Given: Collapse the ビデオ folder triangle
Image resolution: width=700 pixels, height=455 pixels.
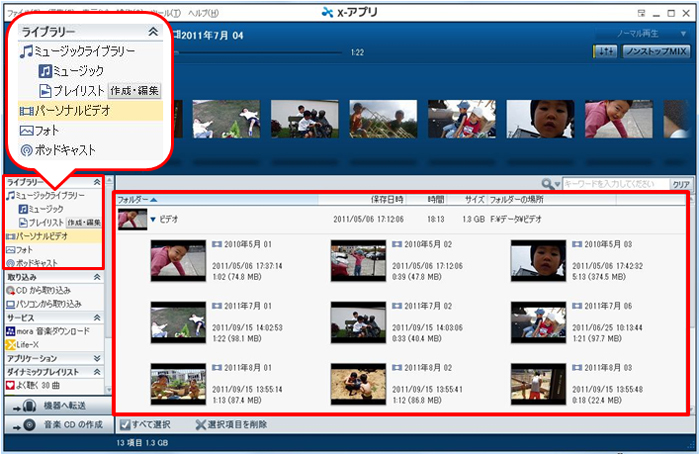Looking at the screenshot, I should 153,218.
